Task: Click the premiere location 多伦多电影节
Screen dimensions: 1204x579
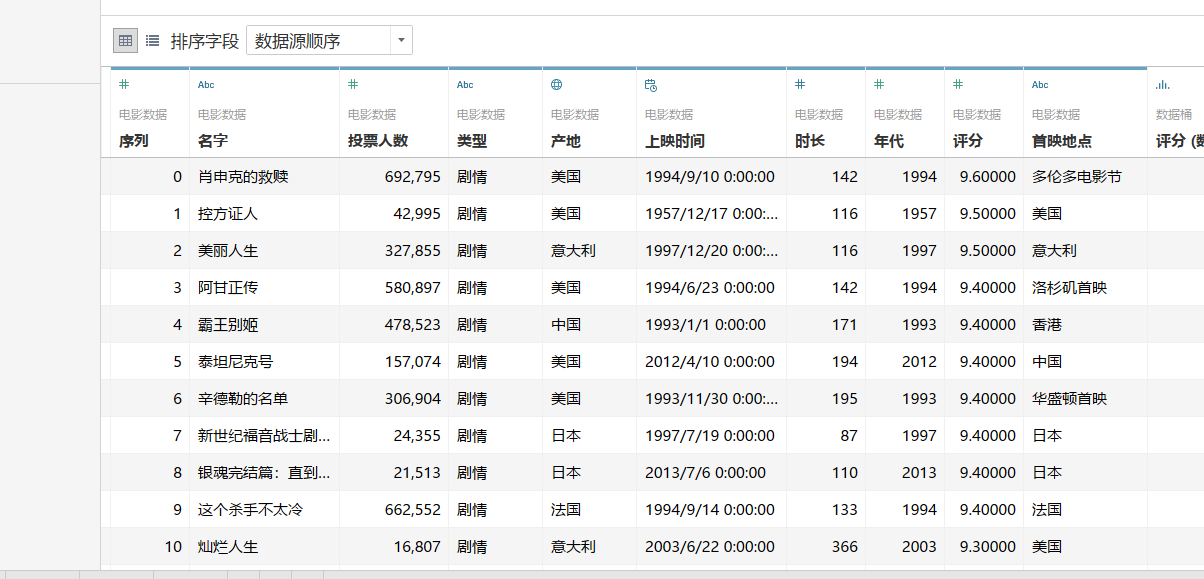Action: click(1077, 176)
